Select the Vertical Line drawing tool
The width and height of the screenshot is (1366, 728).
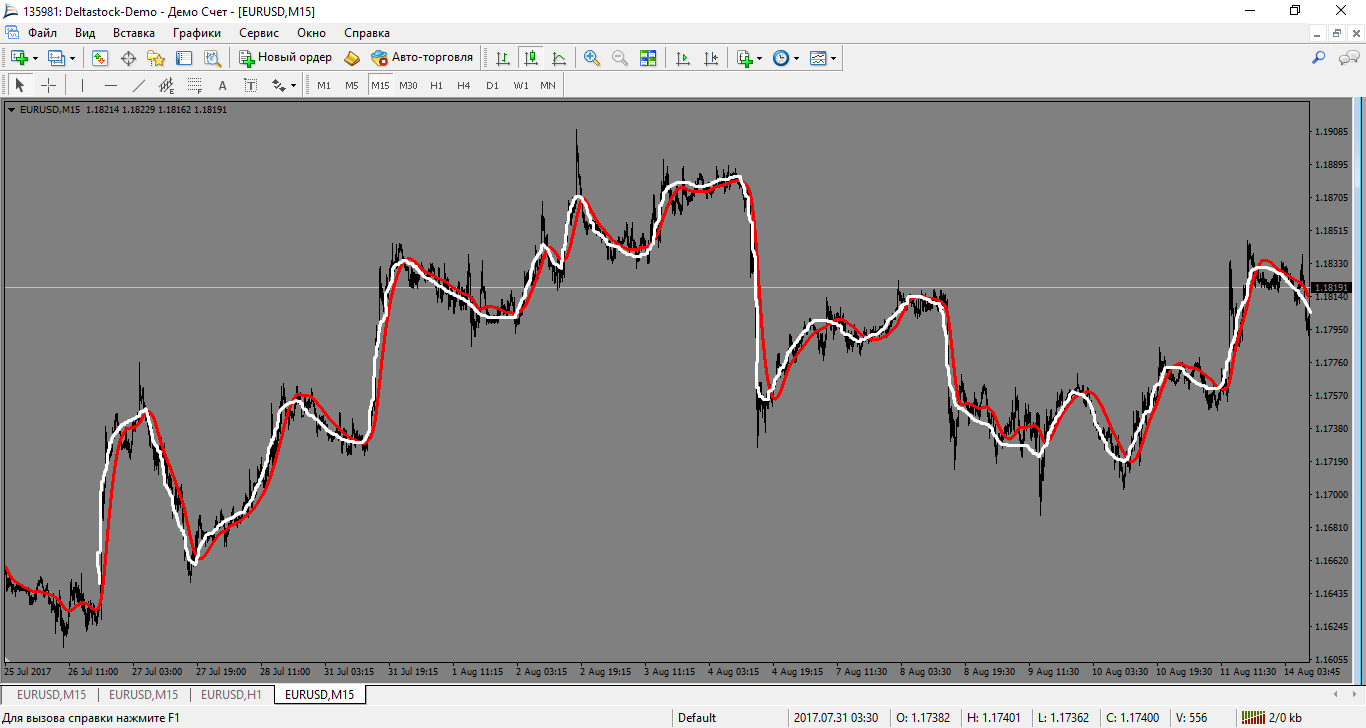click(x=82, y=85)
